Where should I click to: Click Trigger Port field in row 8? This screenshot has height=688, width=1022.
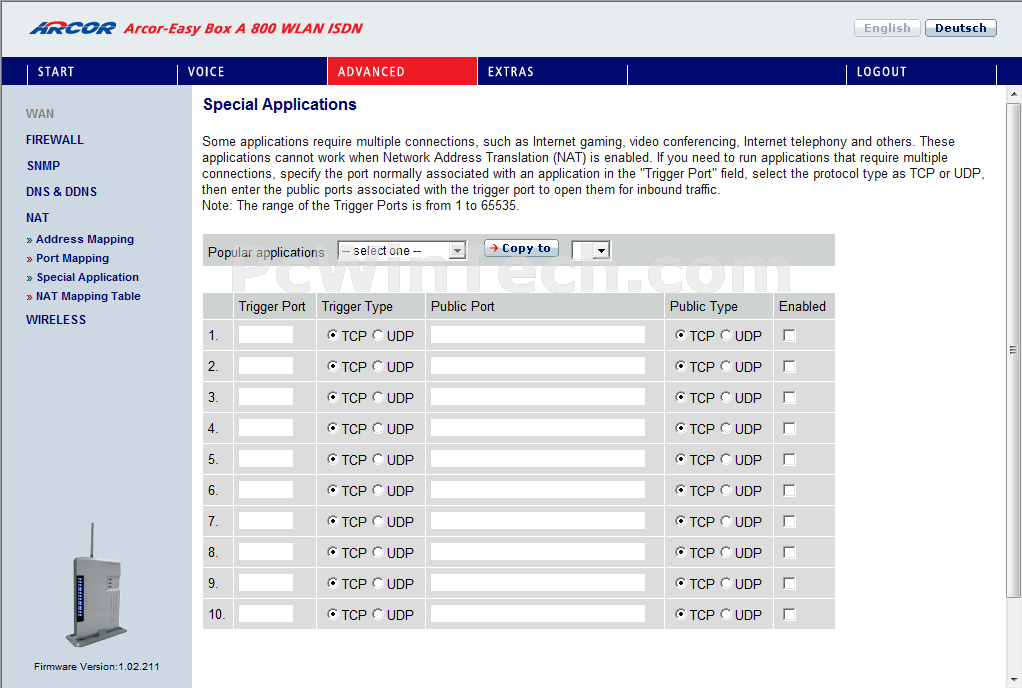(x=265, y=552)
